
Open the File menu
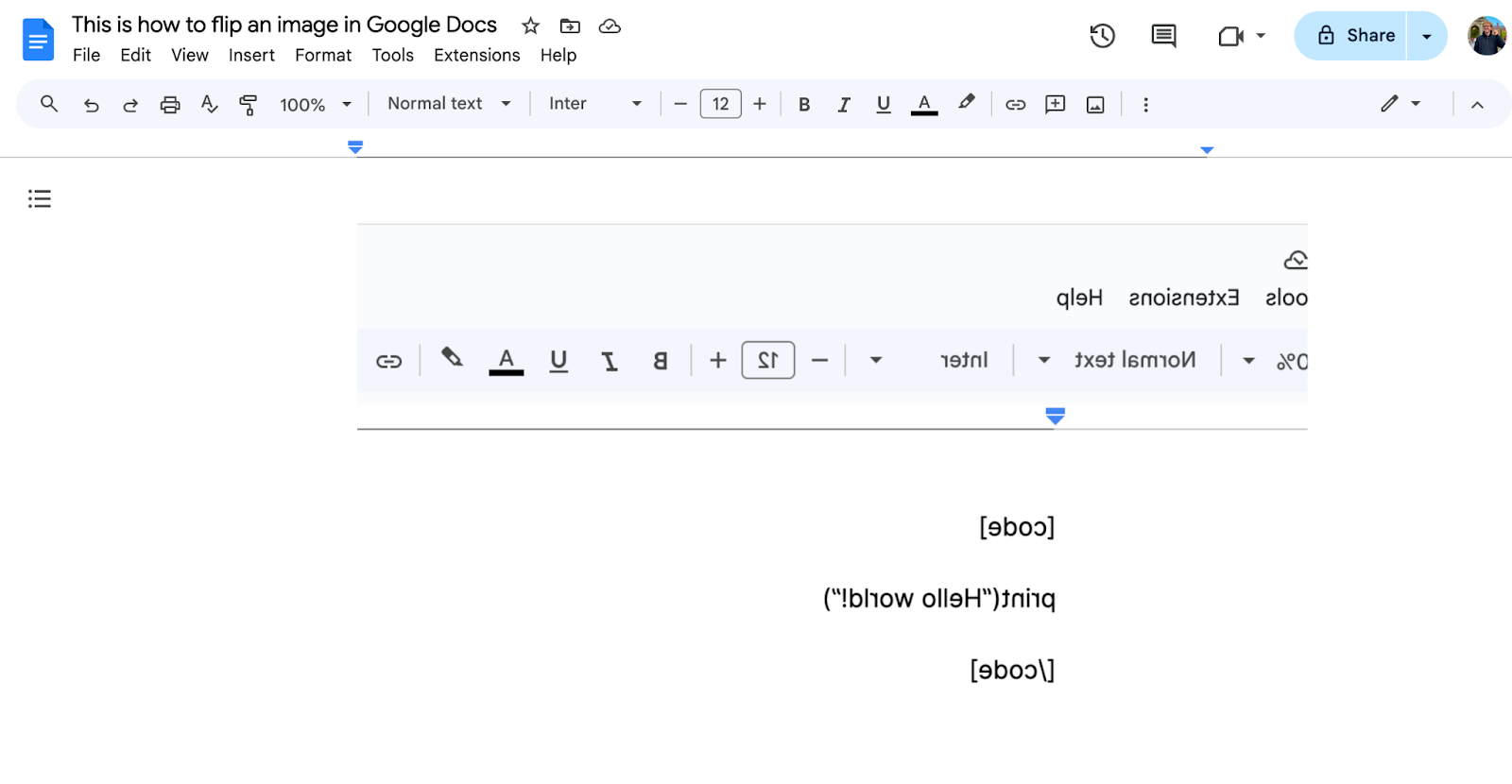pos(87,55)
